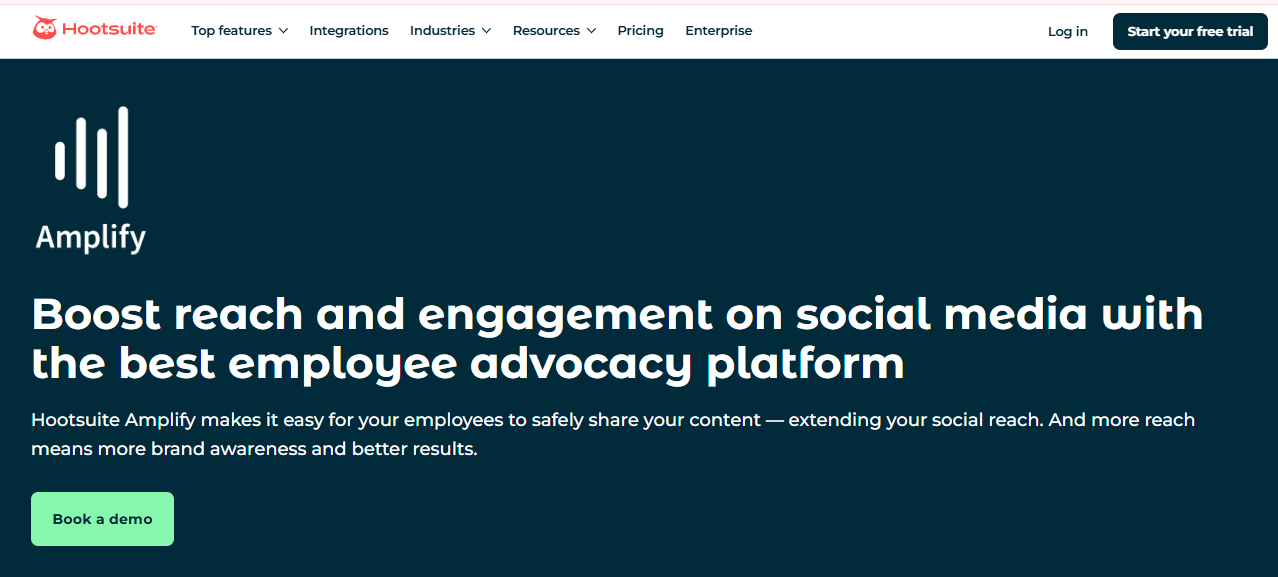Click the Log in link
1278x577 pixels.
tap(1067, 32)
